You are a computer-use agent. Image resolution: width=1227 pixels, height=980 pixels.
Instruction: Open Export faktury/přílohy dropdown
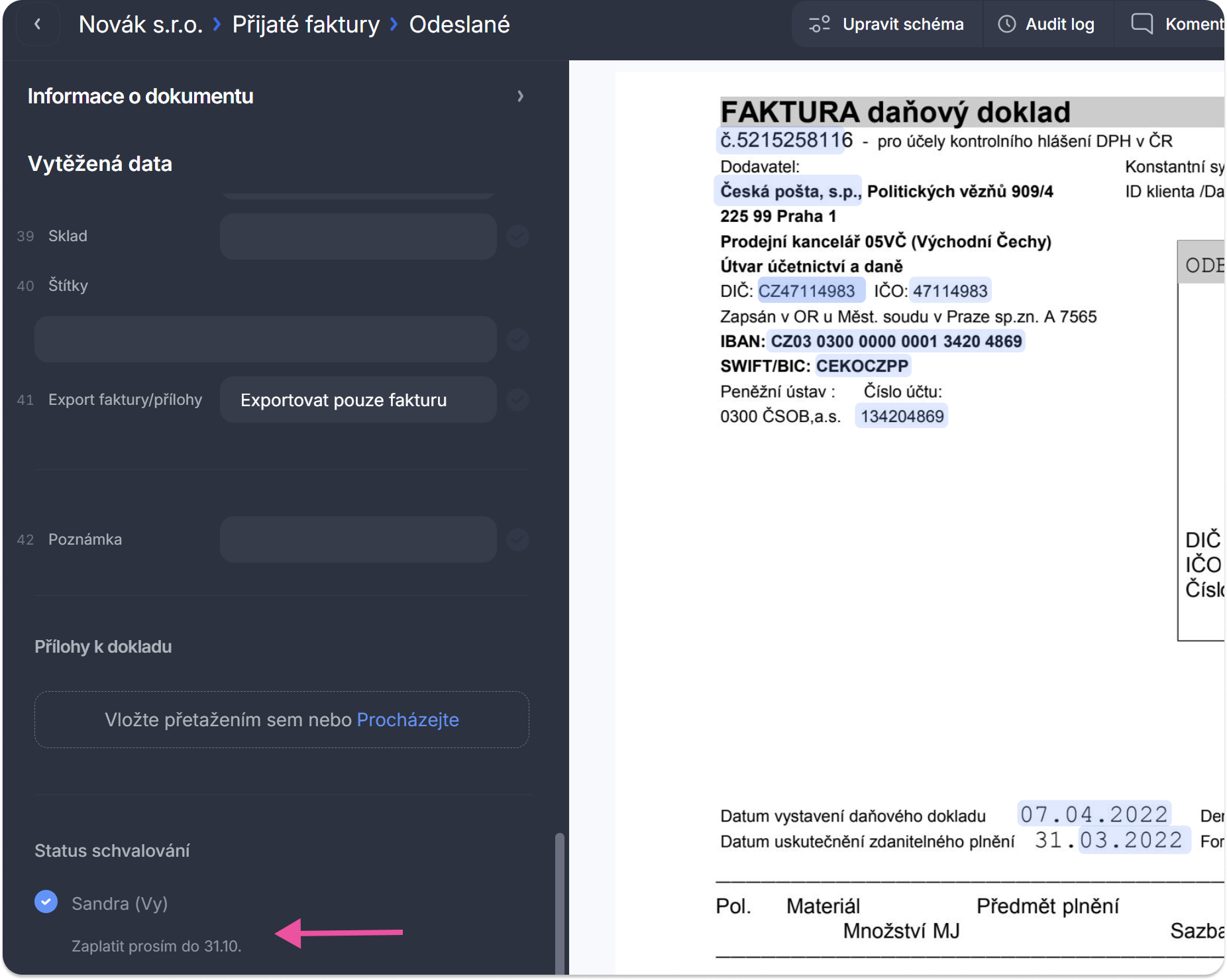(x=358, y=400)
